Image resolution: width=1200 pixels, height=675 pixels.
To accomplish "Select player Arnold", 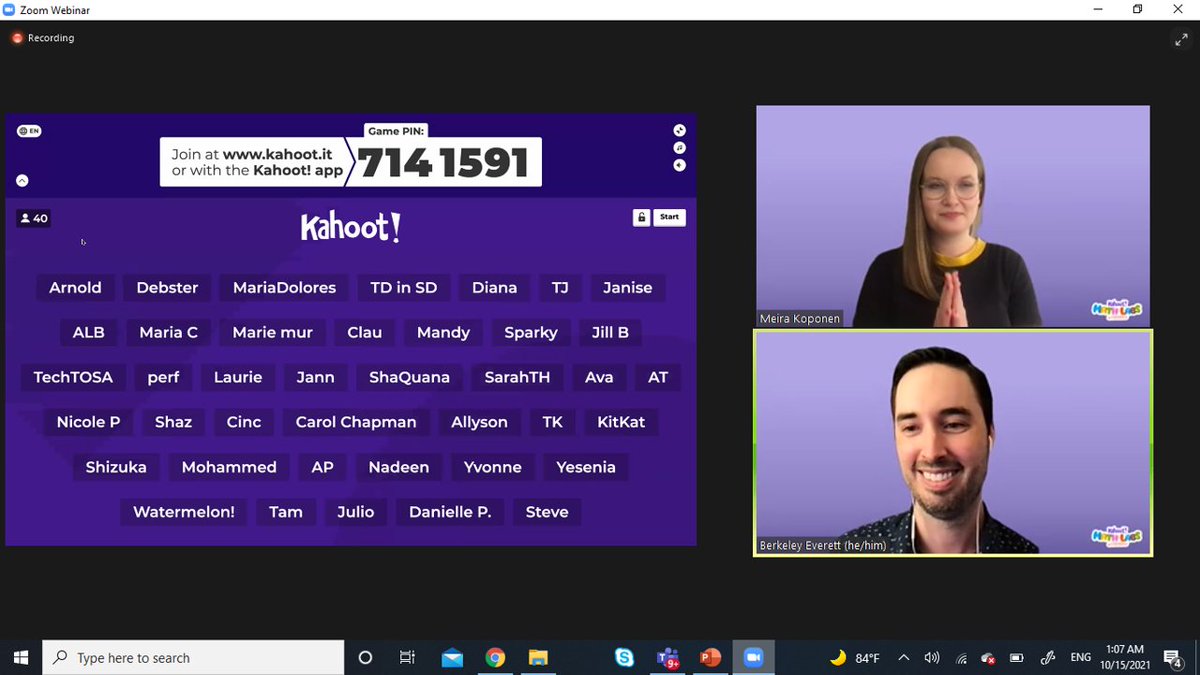I will click(x=76, y=288).
